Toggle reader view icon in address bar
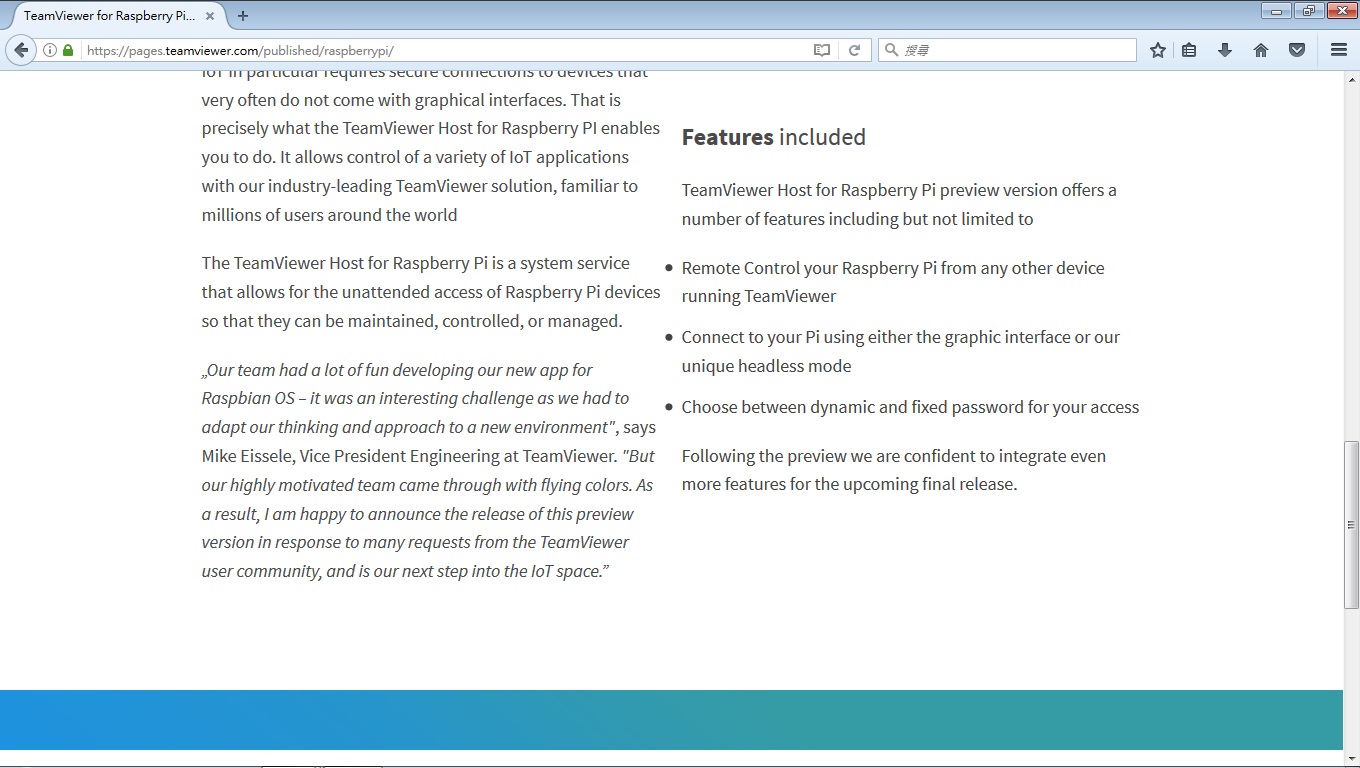Viewport: 1360px width, 768px height. (822, 50)
